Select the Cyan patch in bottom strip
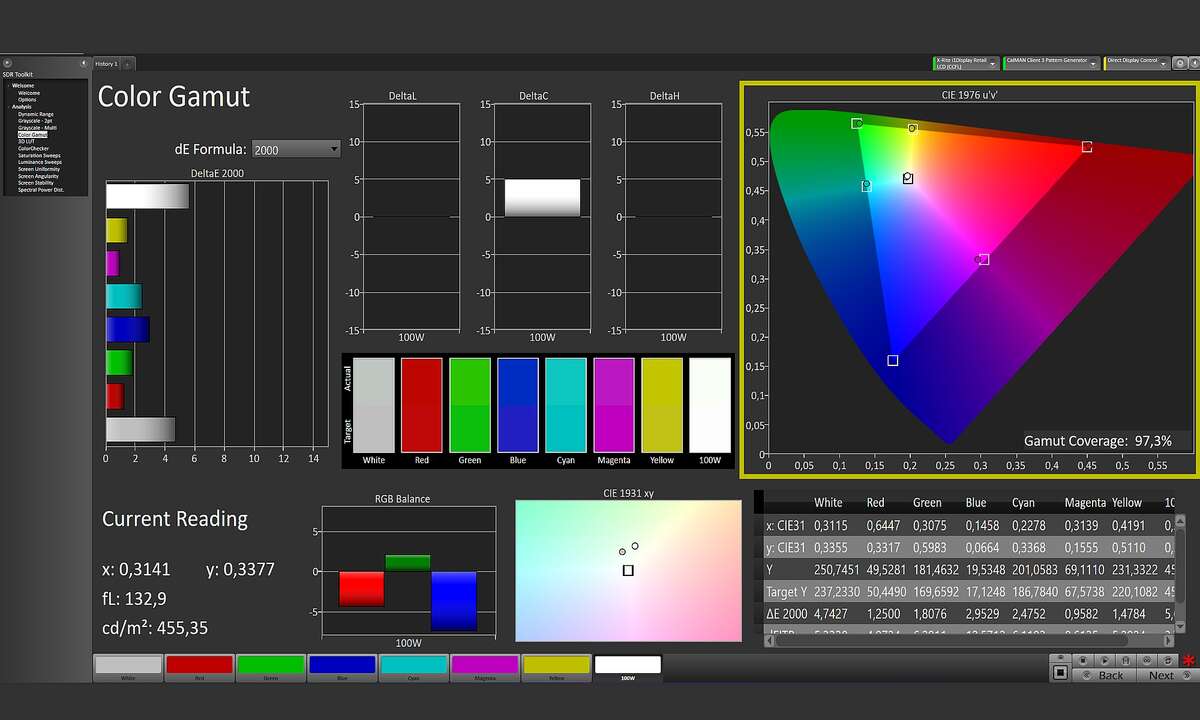 pyautogui.click(x=414, y=668)
